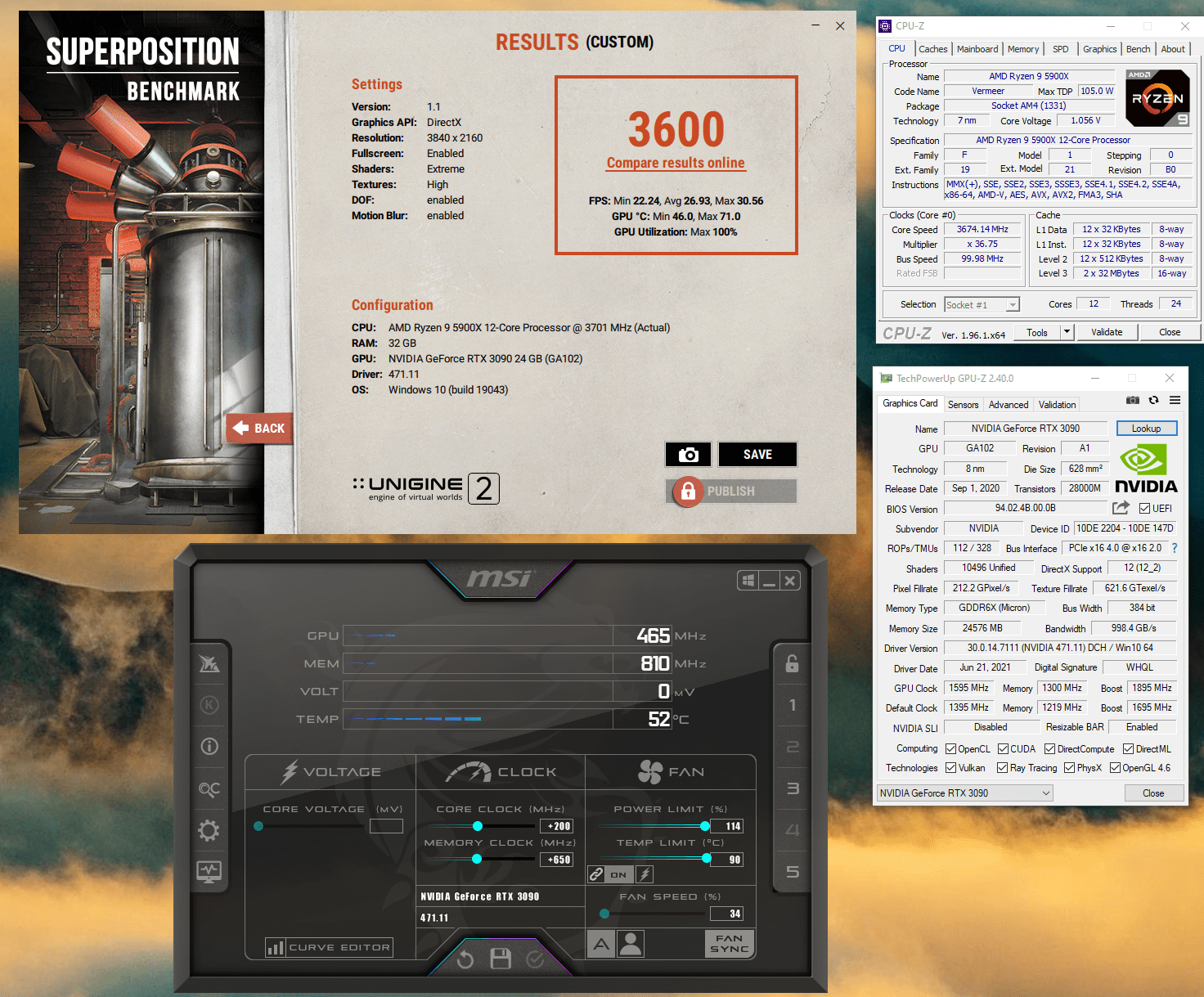
Task: Toggle the CUDA checkbox
Action: pyautogui.click(x=1003, y=749)
